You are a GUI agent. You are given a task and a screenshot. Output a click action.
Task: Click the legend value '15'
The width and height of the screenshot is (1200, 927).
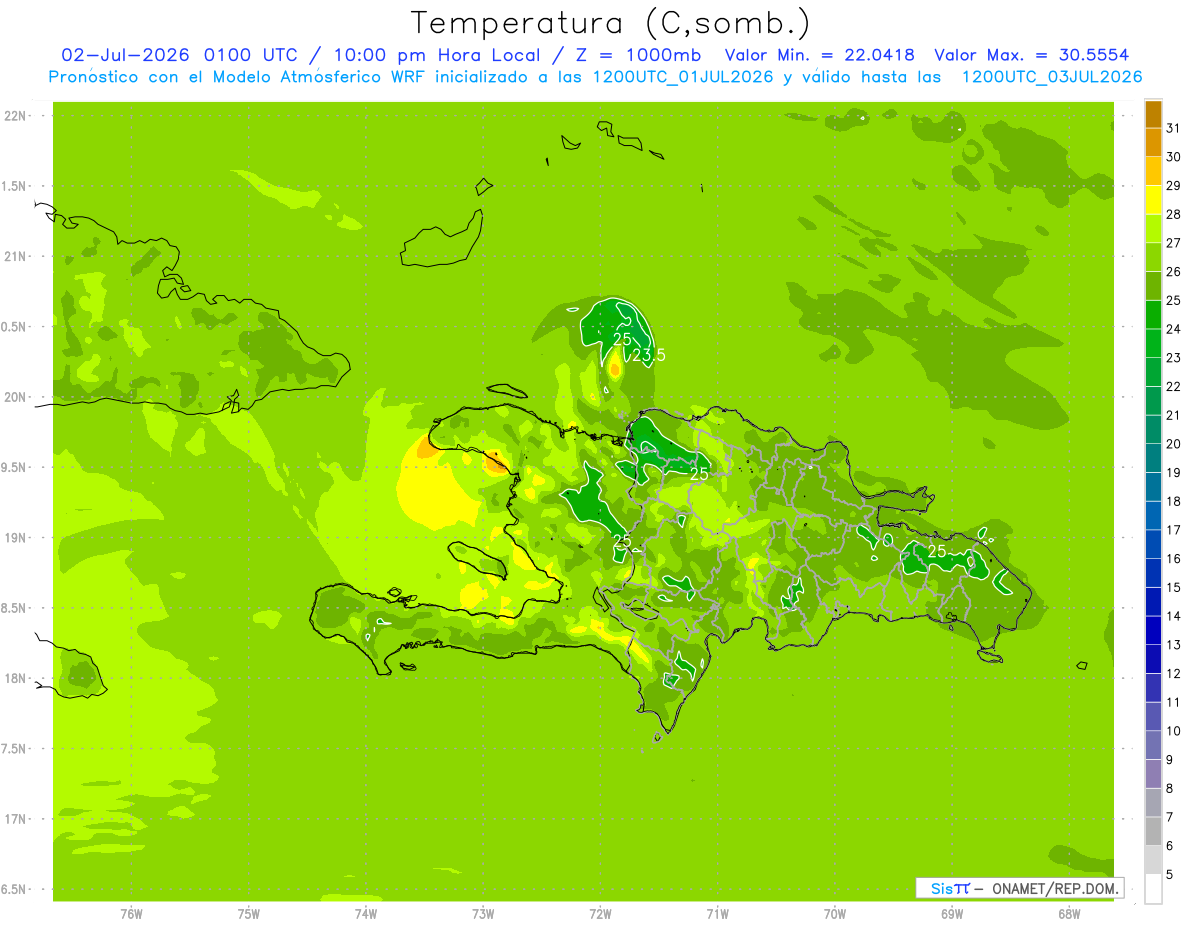pos(1174,587)
